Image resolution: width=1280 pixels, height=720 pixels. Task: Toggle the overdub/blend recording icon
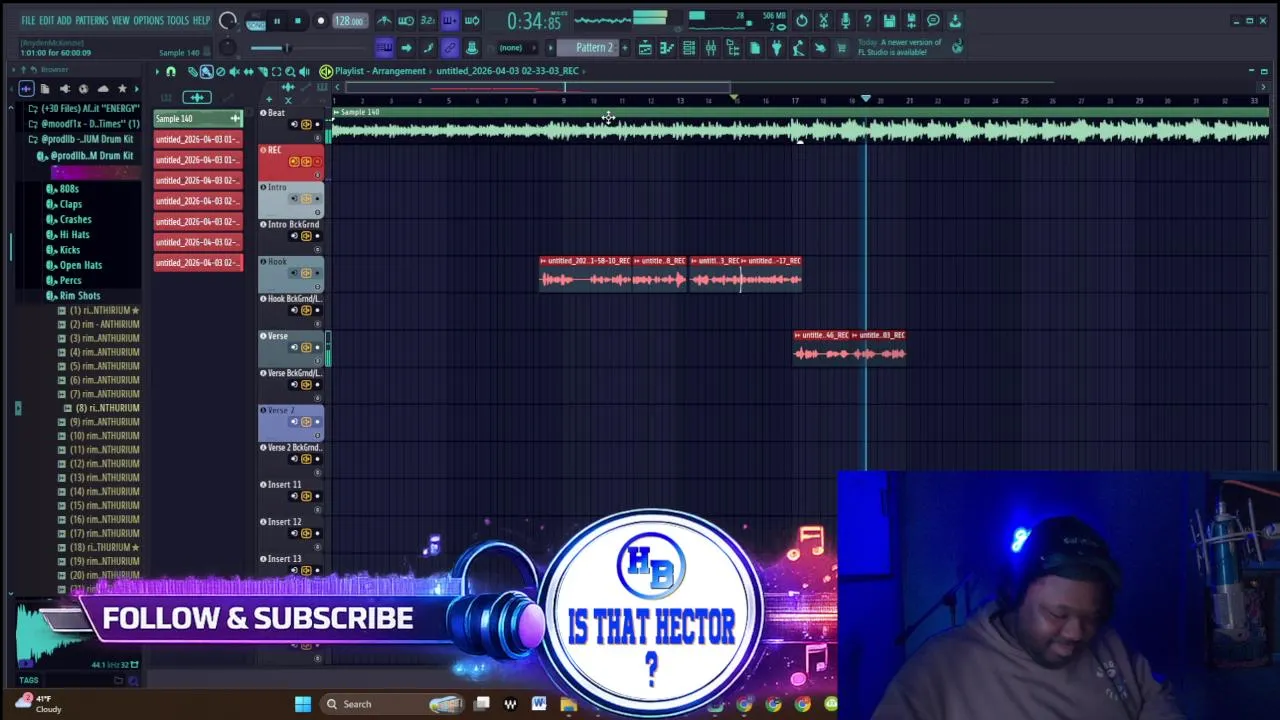[450, 21]
